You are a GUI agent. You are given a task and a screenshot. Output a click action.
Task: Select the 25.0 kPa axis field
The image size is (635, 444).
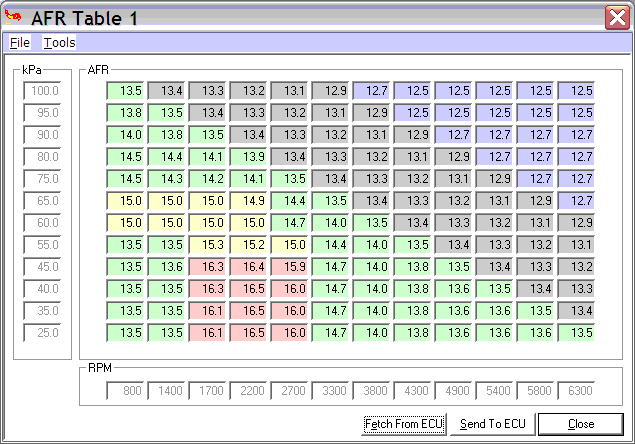pyautogui.click(x=44, y=333)
